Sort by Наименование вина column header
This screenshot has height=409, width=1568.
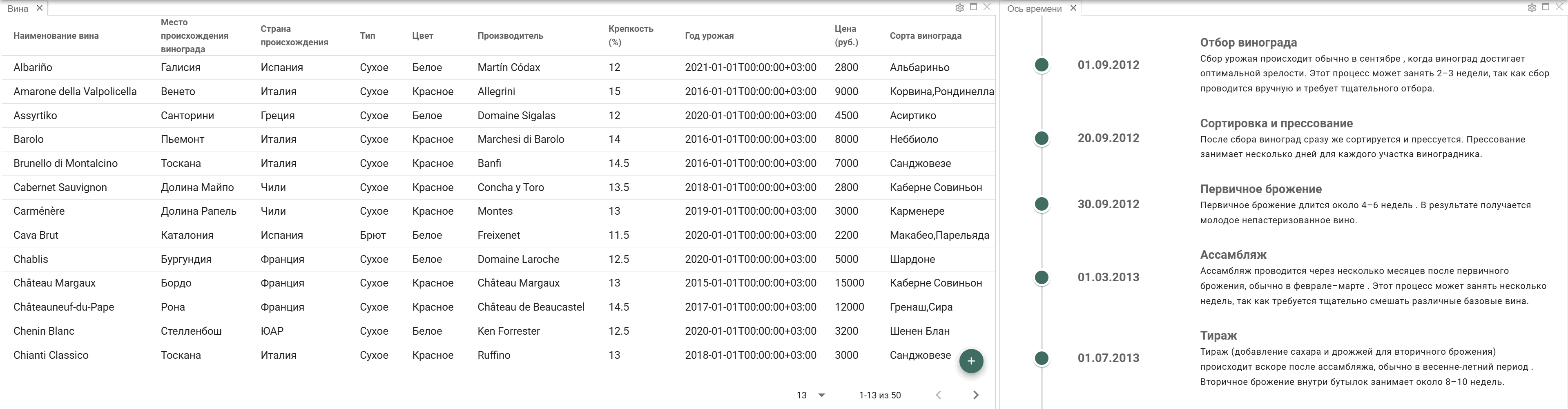tap(56, 36)
